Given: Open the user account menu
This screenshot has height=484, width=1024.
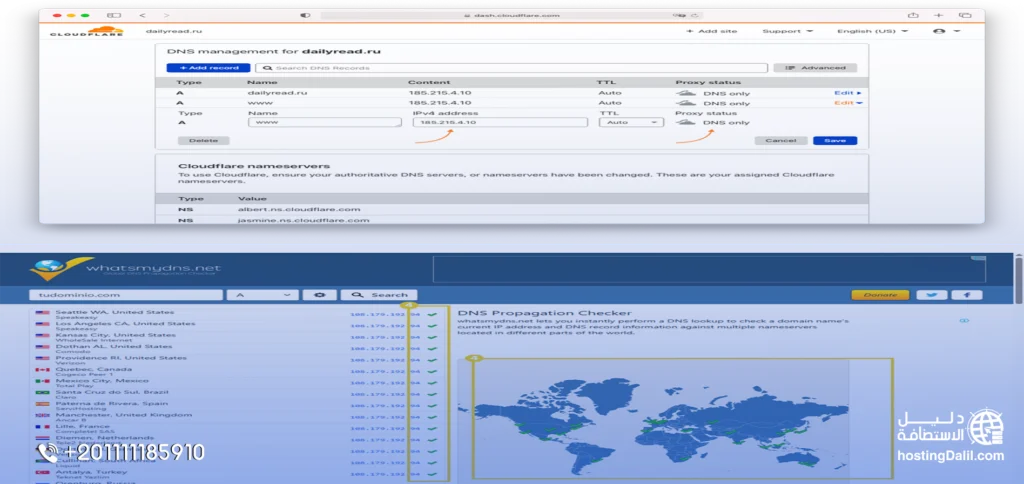Looking at the screenshot, I should click(x=946, y=31).
